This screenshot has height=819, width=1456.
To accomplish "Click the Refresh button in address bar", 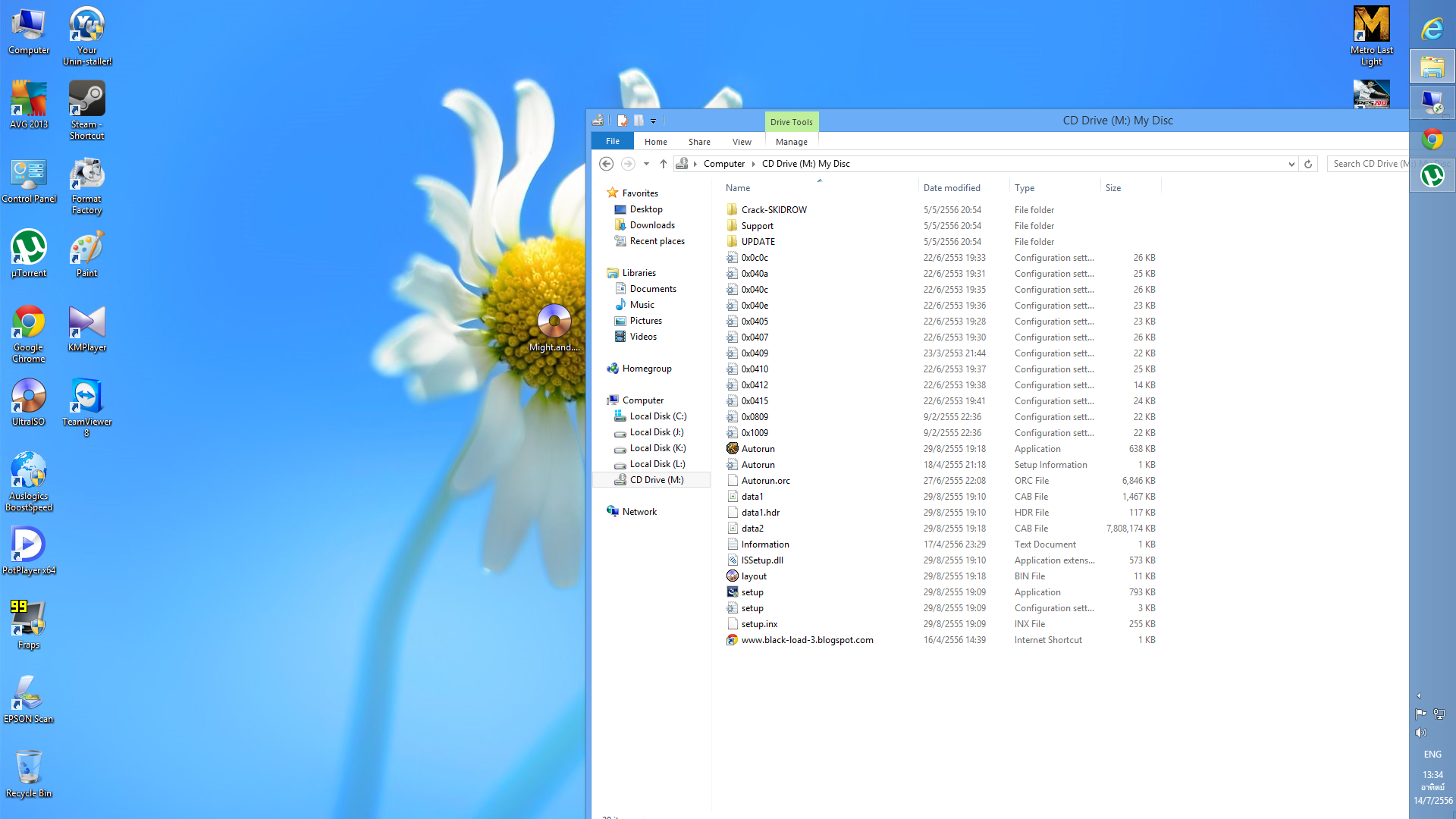I will coord(1308,164).
